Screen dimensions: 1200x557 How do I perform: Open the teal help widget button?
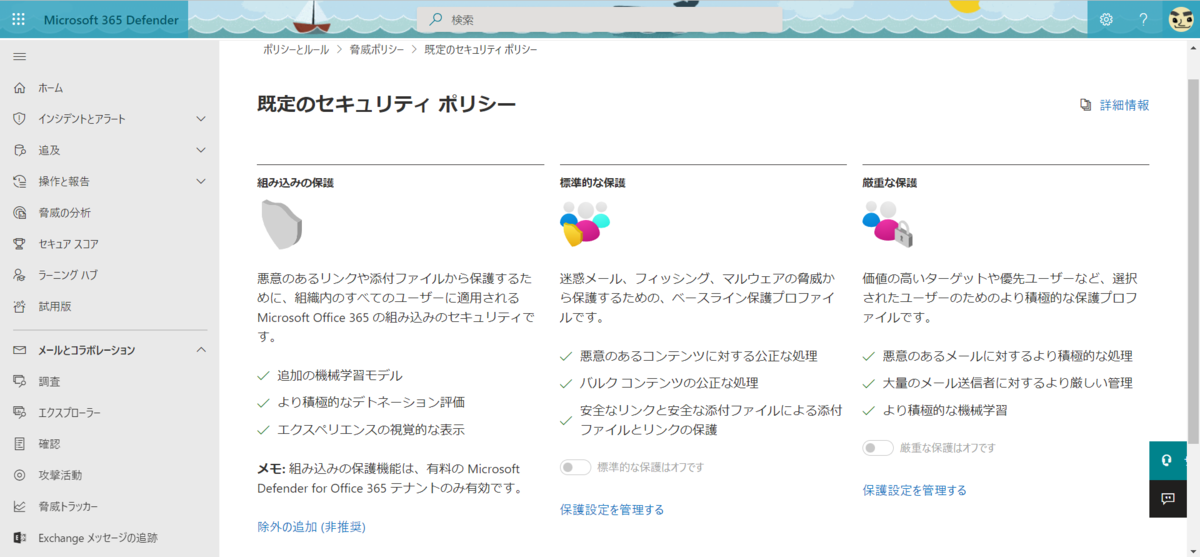1167,461
